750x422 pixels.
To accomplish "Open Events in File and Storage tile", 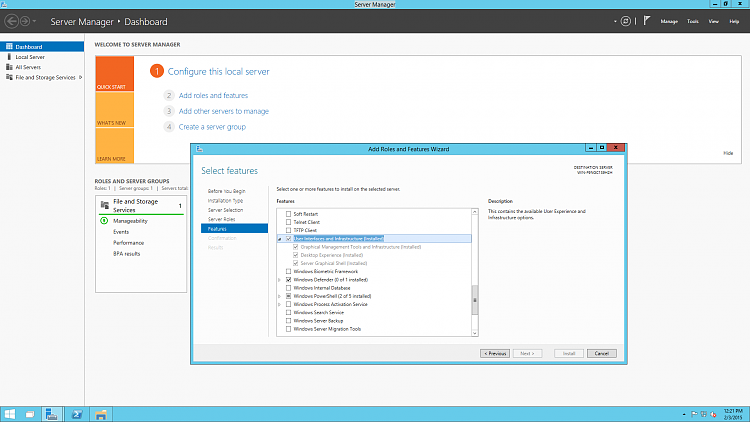I will 121,232.
